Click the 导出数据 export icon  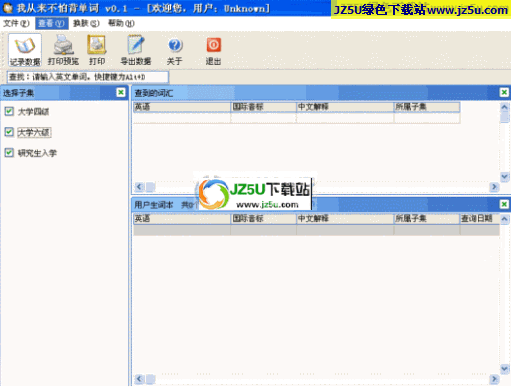(x=136, y=50)
